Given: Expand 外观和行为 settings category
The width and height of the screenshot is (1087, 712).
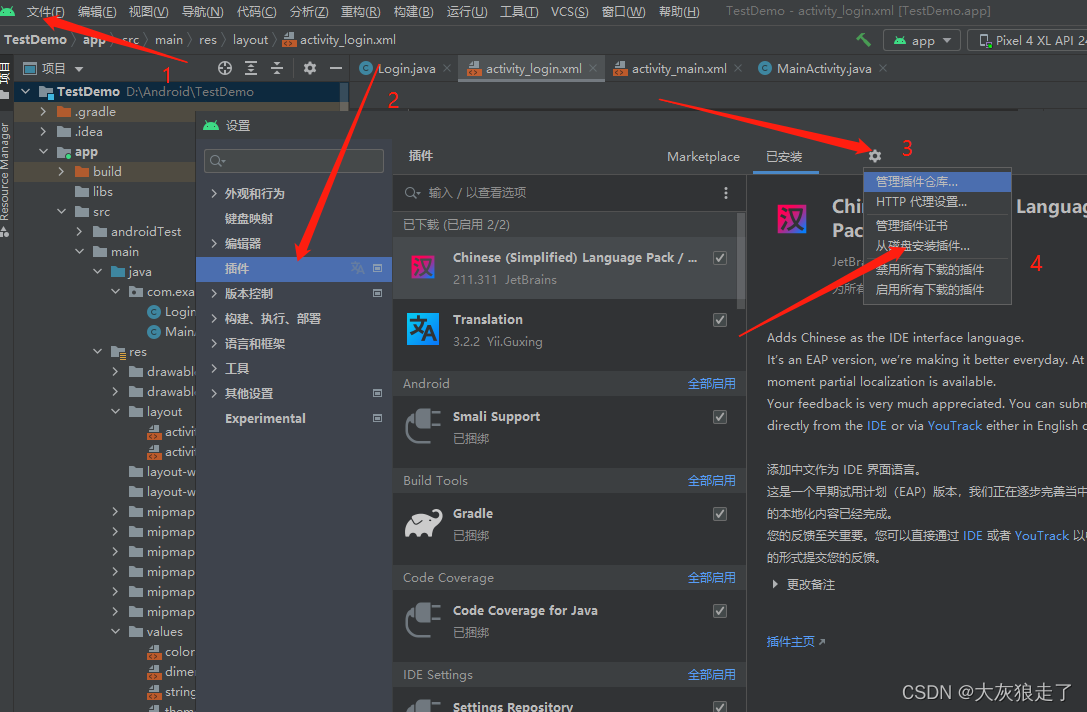Looking at the screenshot, I should coord(214,193).
